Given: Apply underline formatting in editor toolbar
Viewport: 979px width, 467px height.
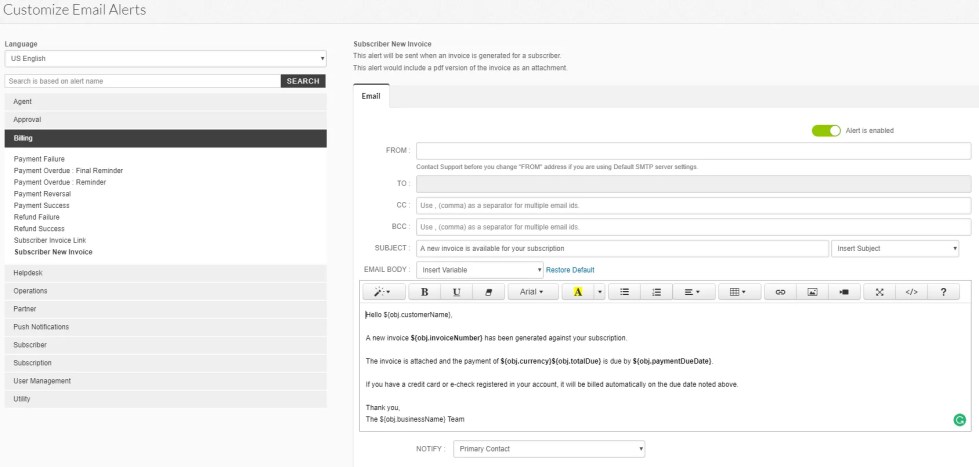Looking at the screenshot, I should (456, 292).
